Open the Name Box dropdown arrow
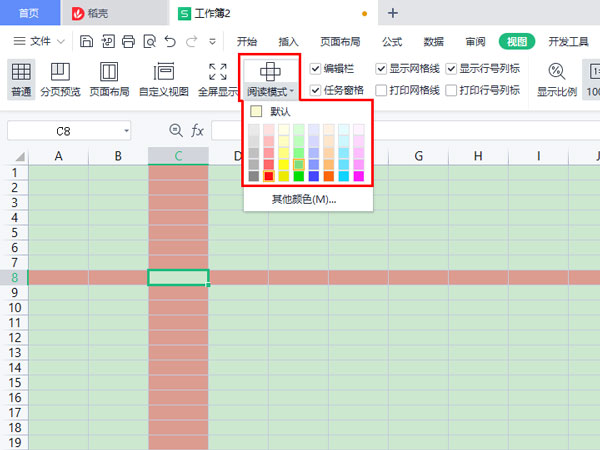Screen dimensions: 600x450 pos(127,130)
